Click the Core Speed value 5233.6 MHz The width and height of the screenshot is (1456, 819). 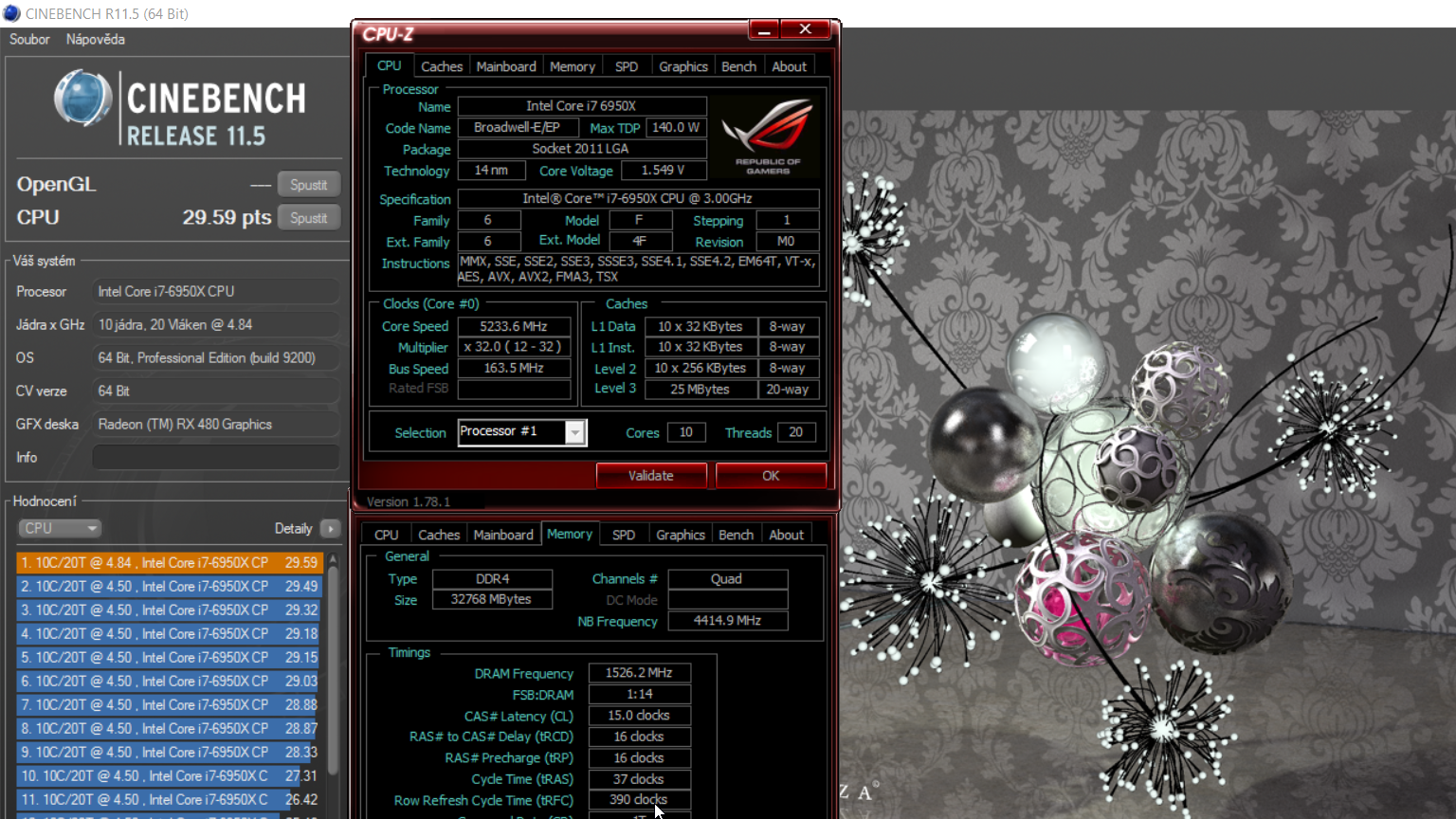[x=514, y=326]
